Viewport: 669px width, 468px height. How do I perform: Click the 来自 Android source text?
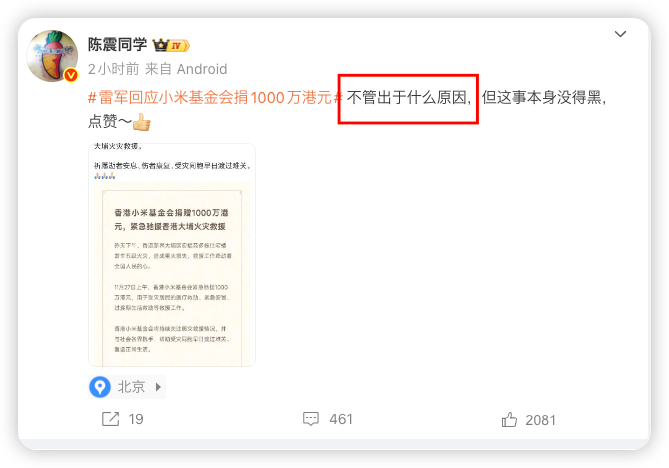click(x=186, y=69)
